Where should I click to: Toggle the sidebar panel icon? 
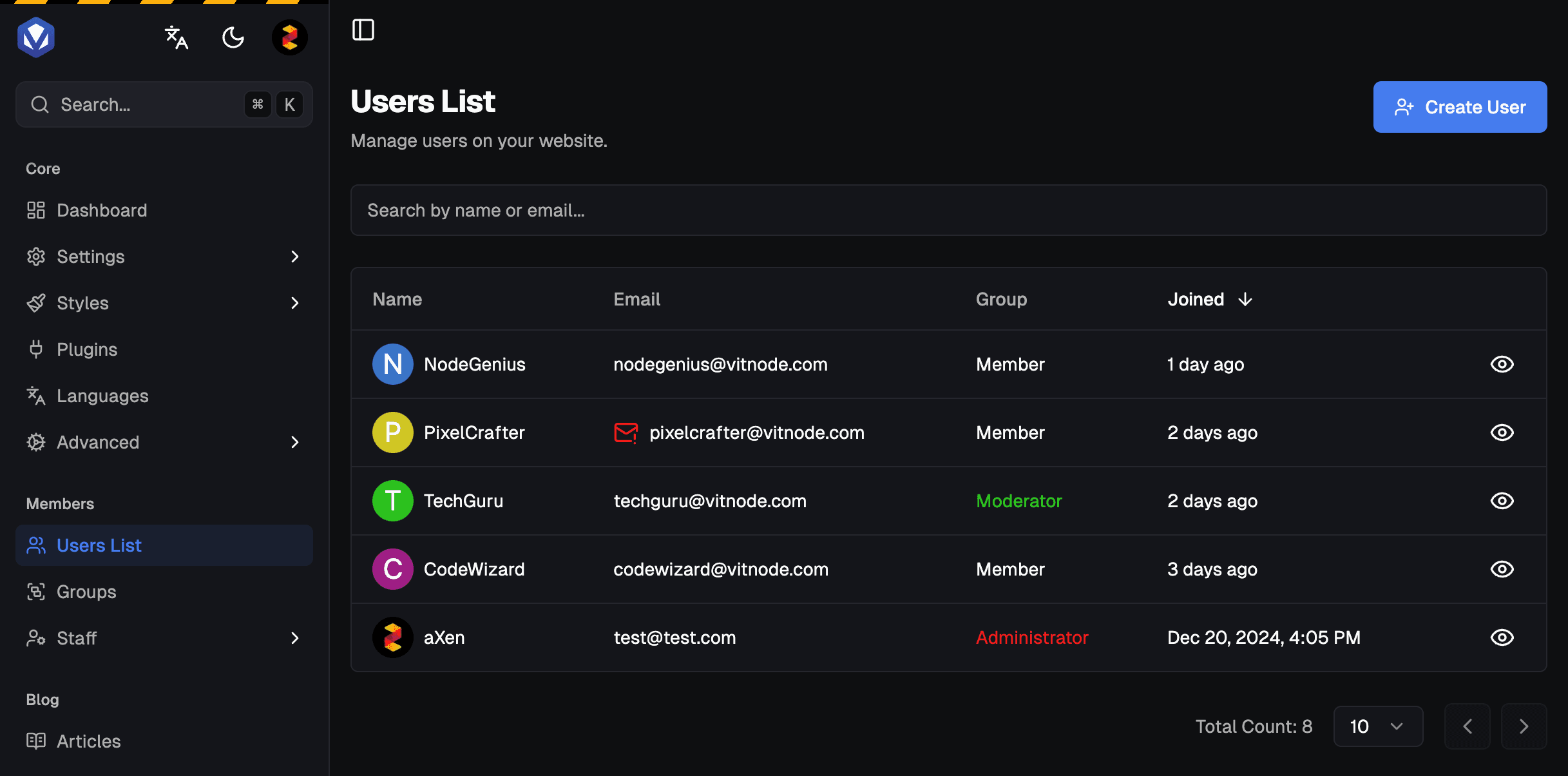point(363,30)
